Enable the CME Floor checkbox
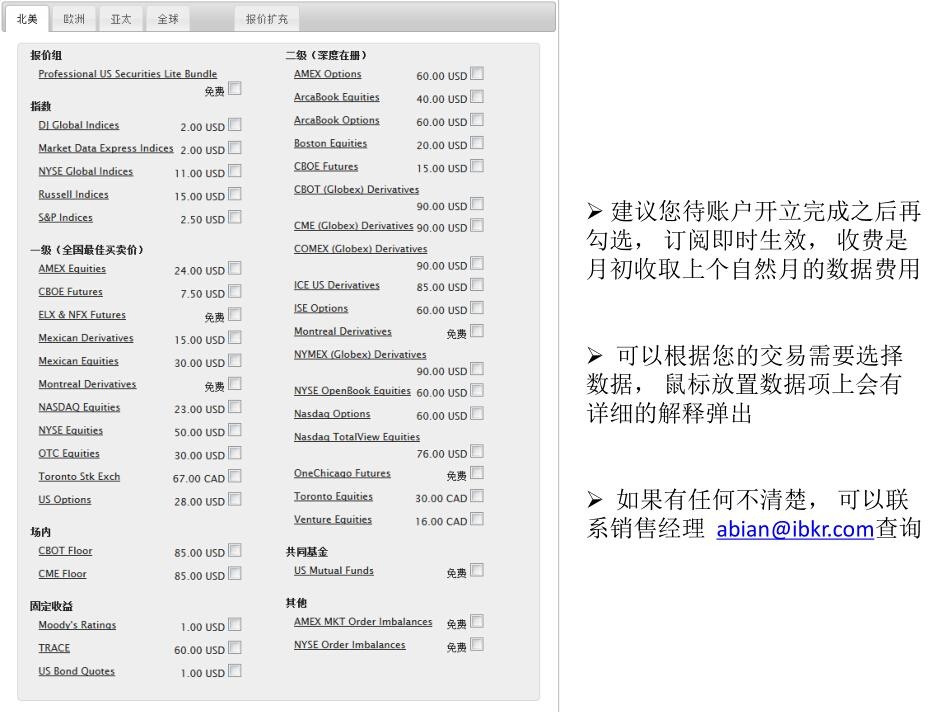 235,573
